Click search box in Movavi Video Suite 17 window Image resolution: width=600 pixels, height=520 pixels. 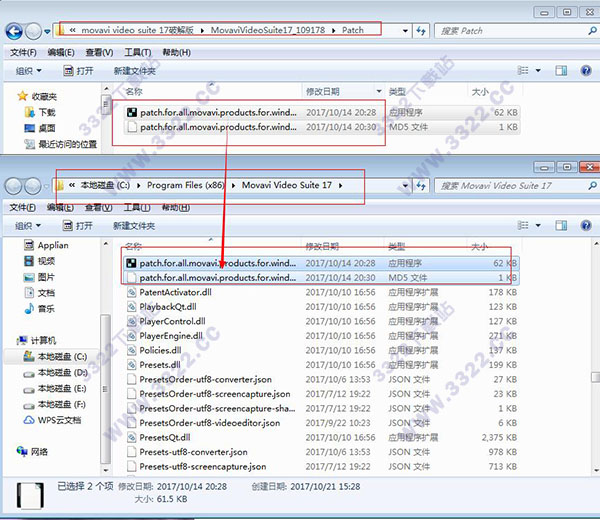[x=516, y=186]
